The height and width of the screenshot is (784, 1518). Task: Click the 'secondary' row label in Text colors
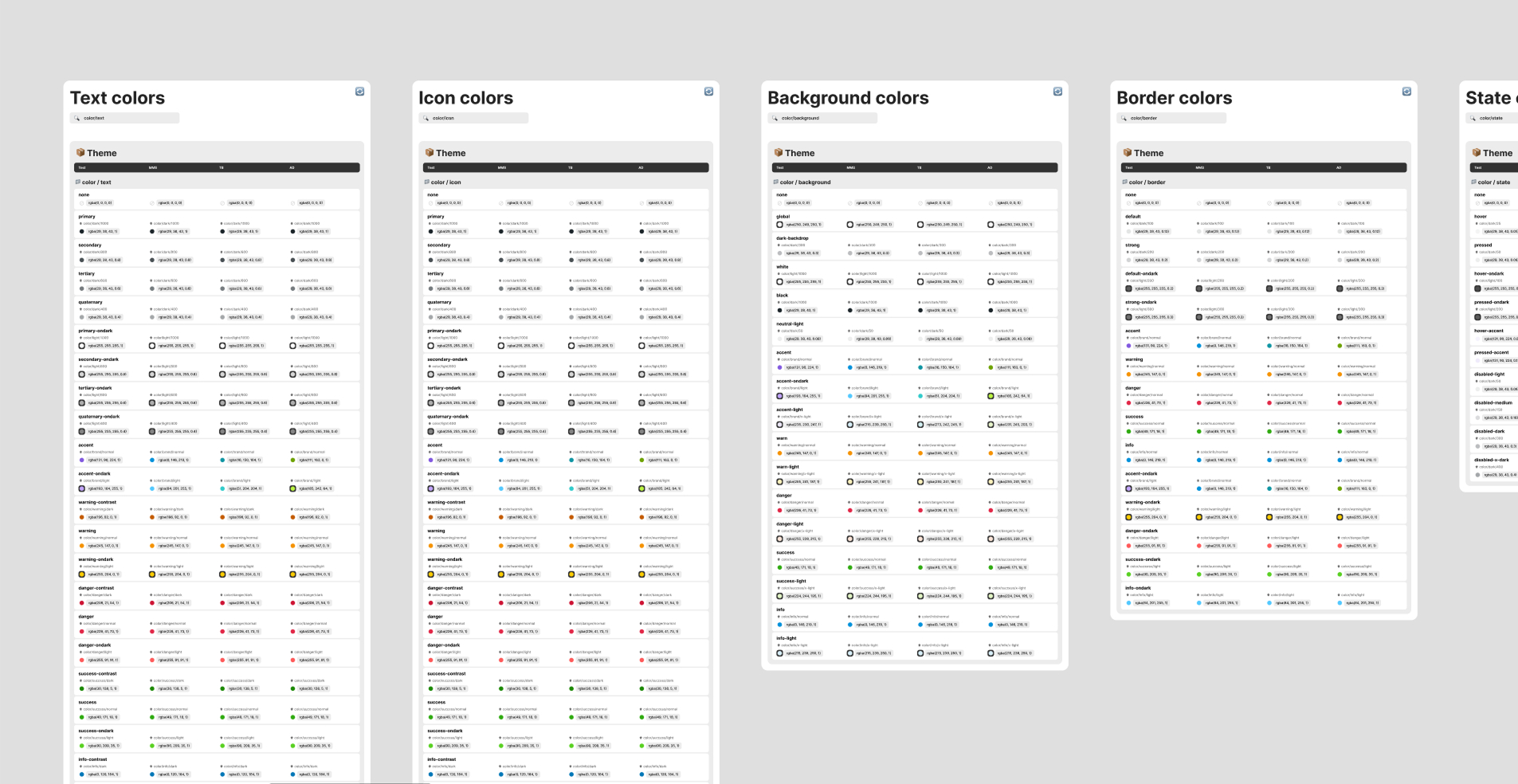coord(90,245)
